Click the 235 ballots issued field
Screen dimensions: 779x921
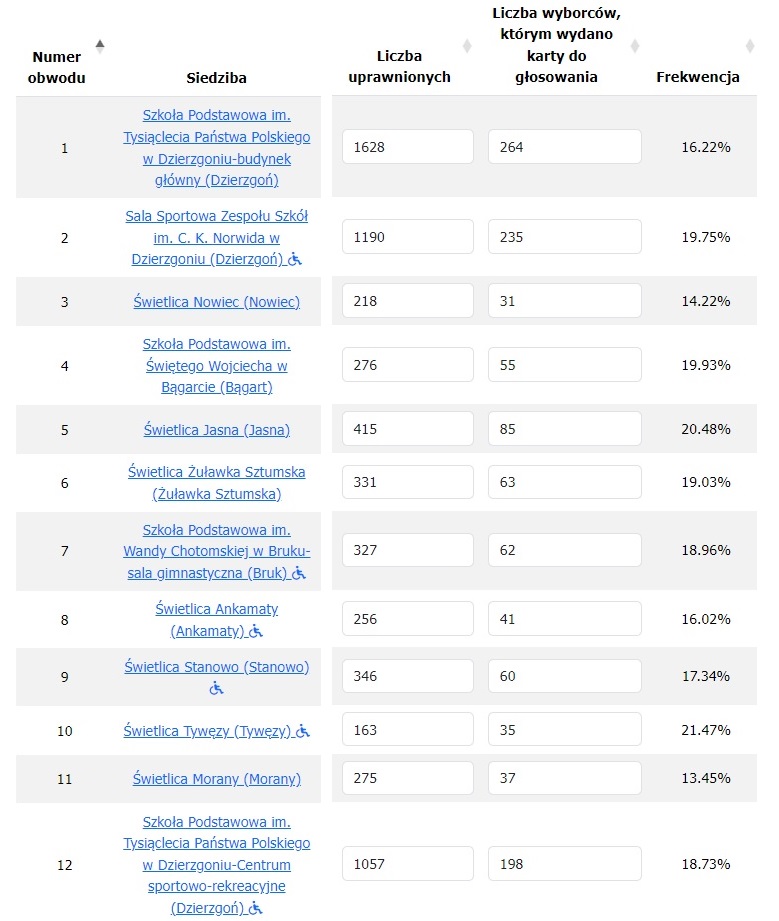pyautogui.click(x=565, y=237)
